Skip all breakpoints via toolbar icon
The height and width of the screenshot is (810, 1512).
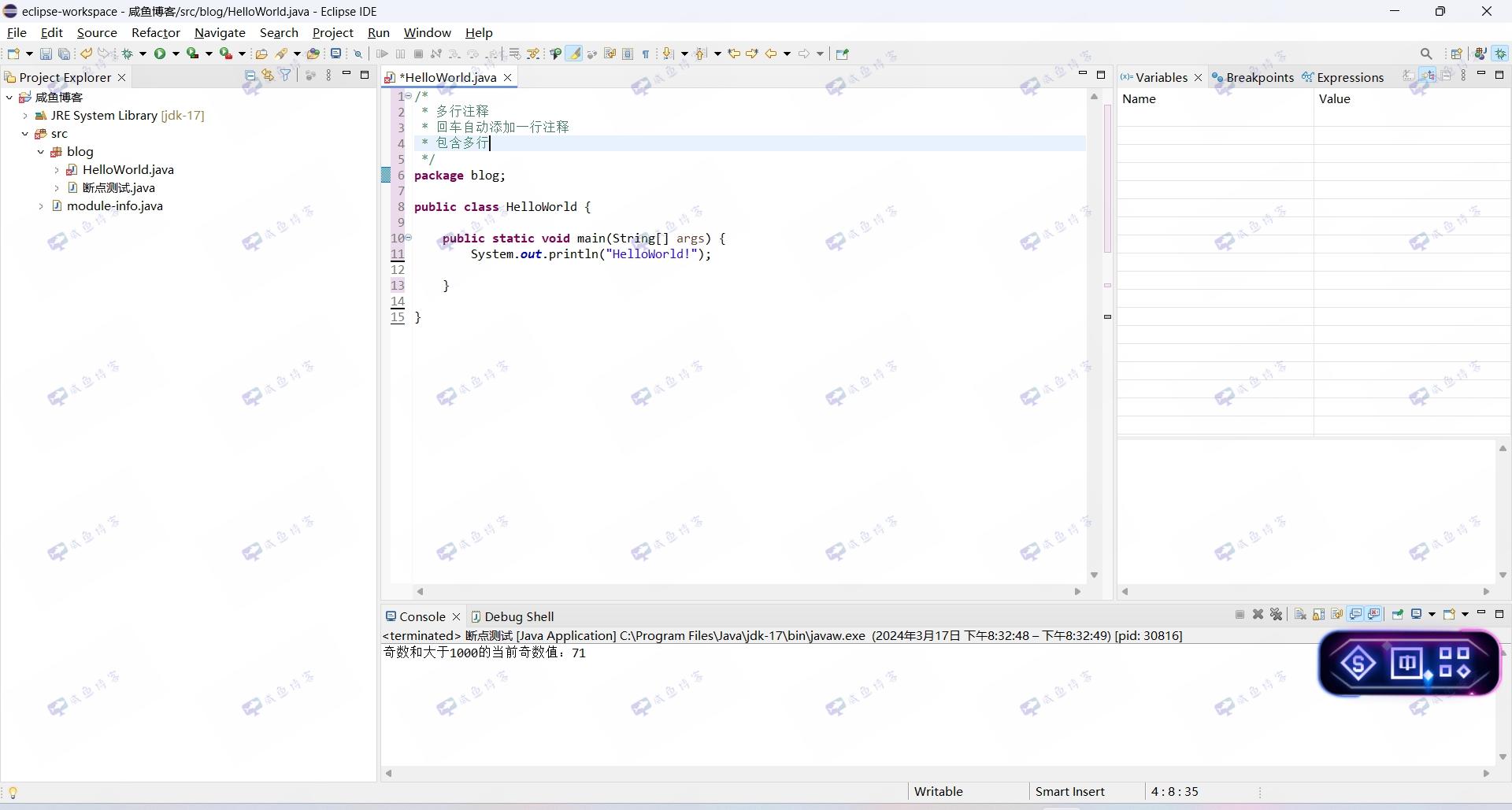pyautogui.click(x=358, y=54)
